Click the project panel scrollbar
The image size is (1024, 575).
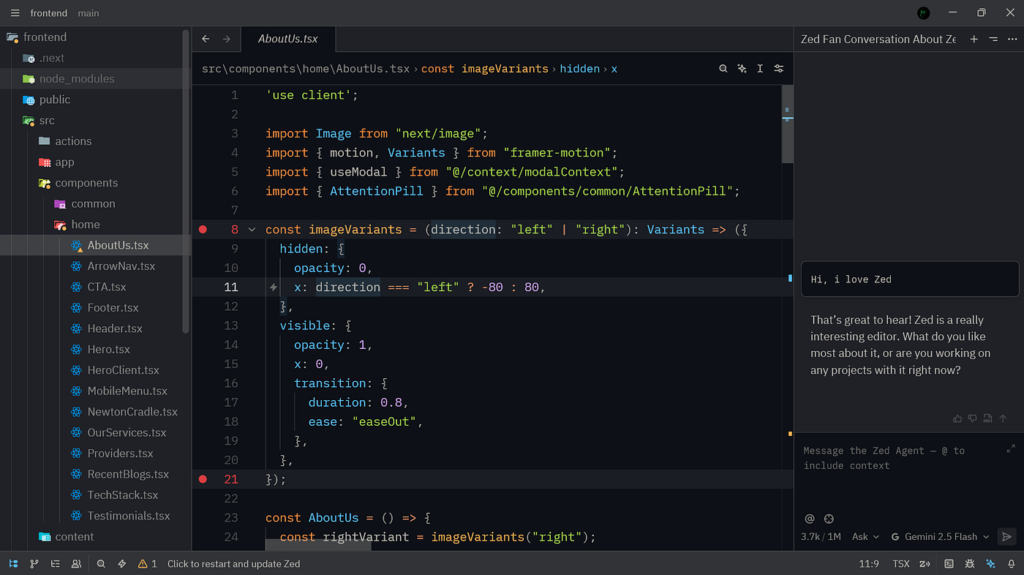point(186,181)
